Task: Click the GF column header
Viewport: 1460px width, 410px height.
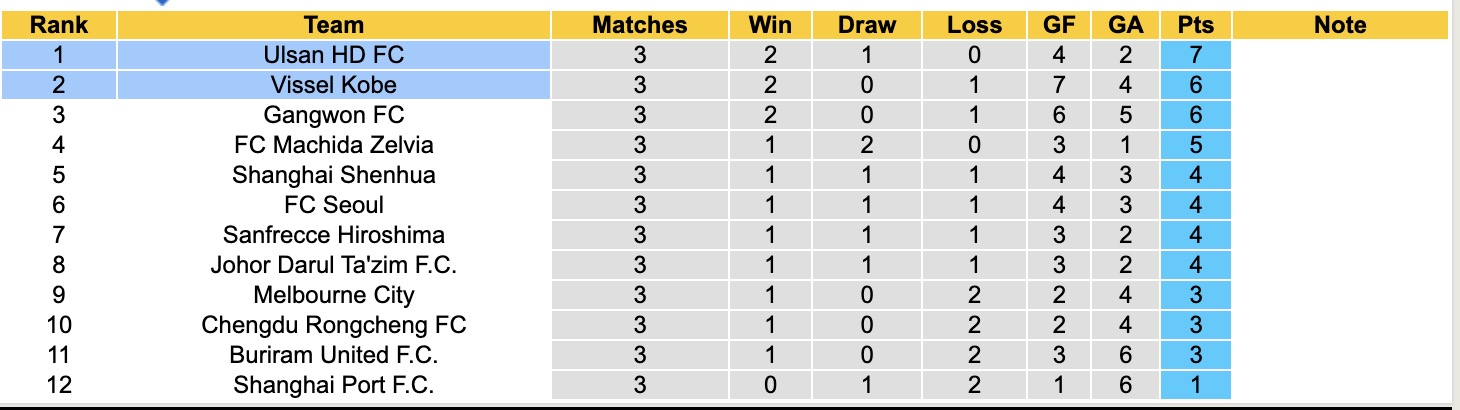Action: [1059, 25]
